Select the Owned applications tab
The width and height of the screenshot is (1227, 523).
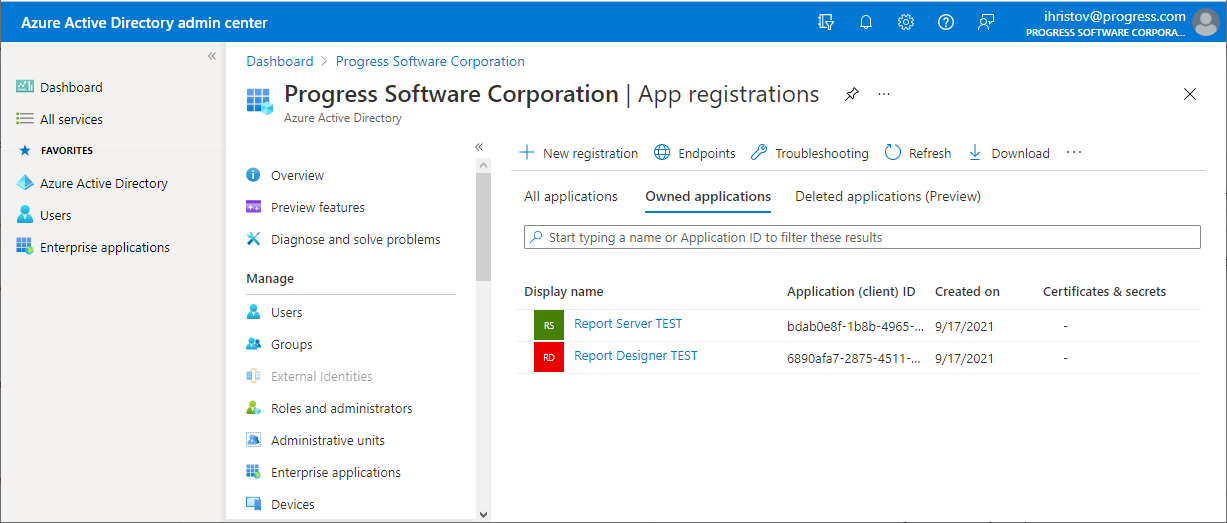pos(708,196)
